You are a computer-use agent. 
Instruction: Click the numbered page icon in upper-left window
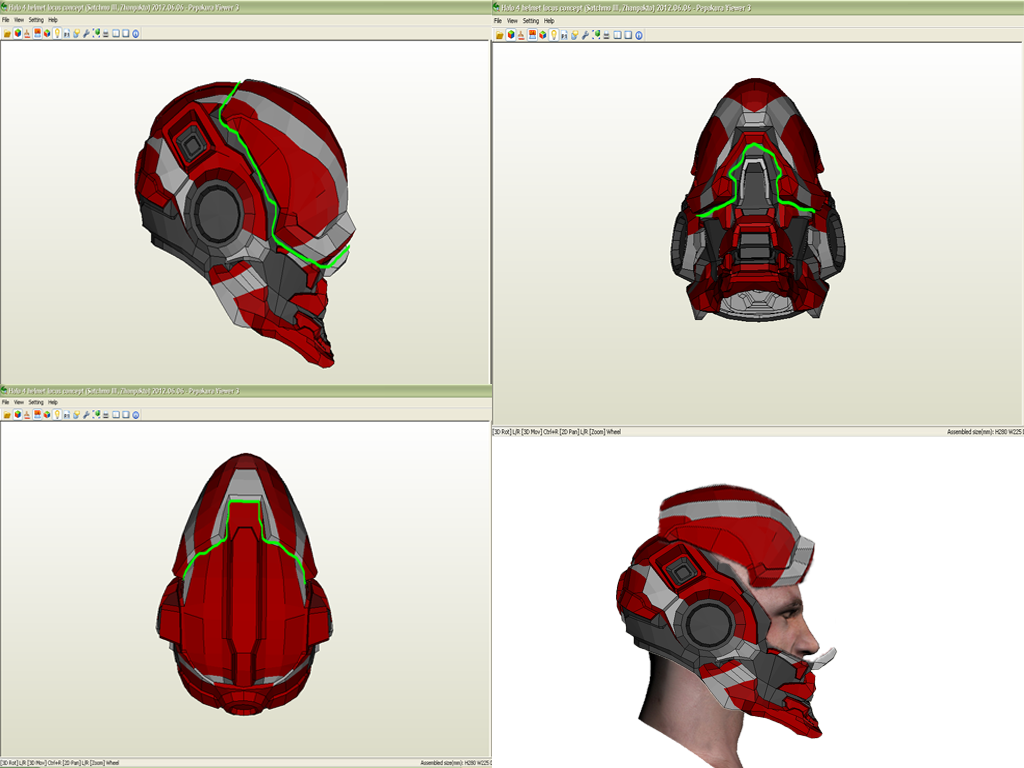point(67,33)
